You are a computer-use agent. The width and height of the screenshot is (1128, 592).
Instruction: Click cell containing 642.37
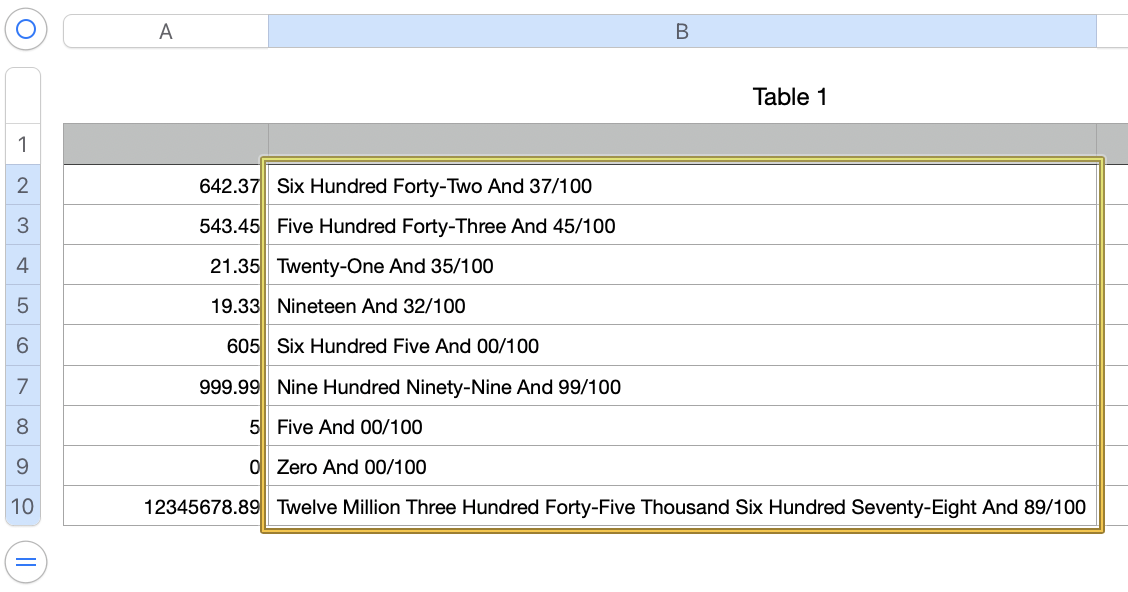tap(166, 186)
